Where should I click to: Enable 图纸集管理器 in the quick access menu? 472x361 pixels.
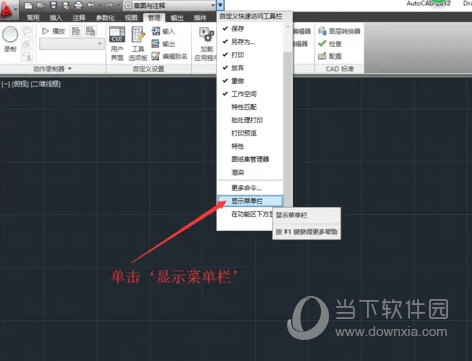(x=250, y=159)
